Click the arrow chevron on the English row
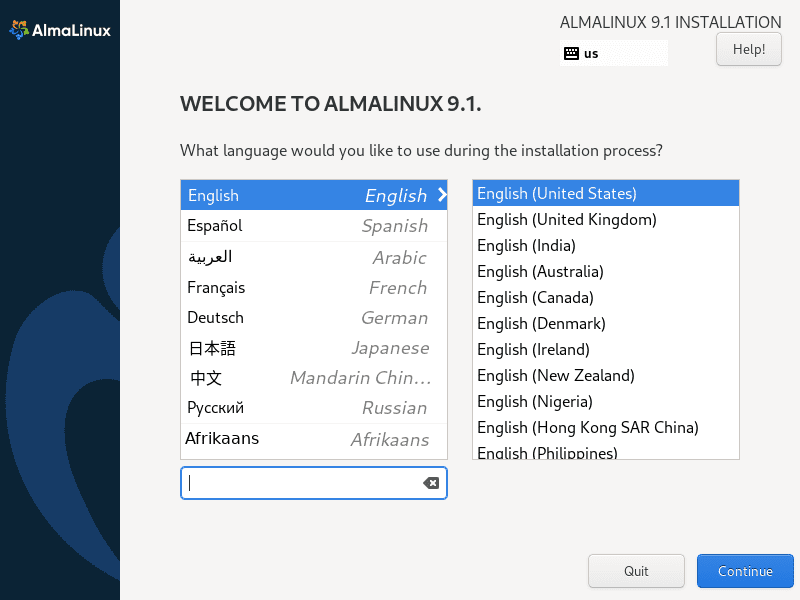Image resolution: width=800 pixels, height=600 pixels. click(x=442, y=195)
